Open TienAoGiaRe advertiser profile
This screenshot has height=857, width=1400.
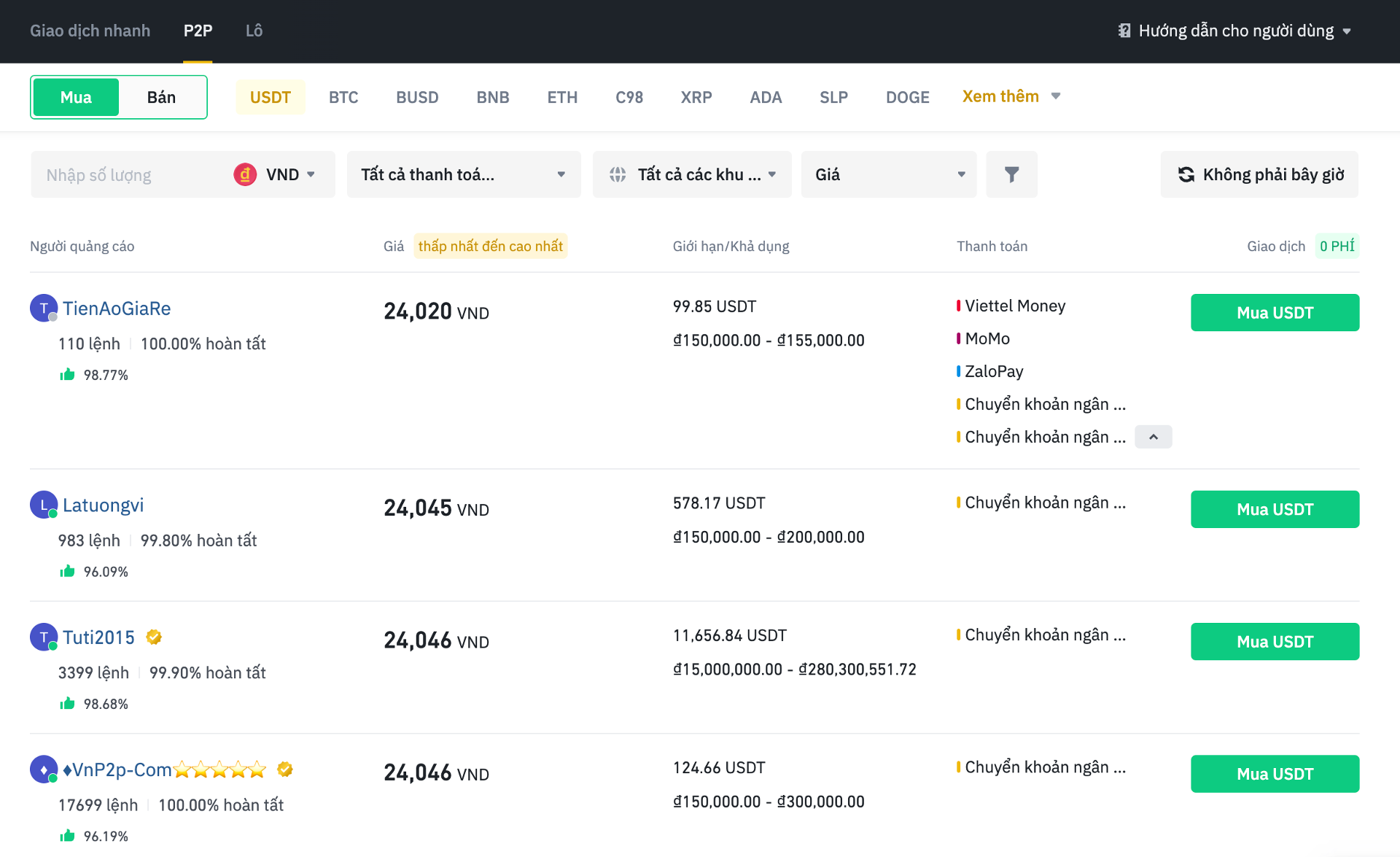coord(117,308)
